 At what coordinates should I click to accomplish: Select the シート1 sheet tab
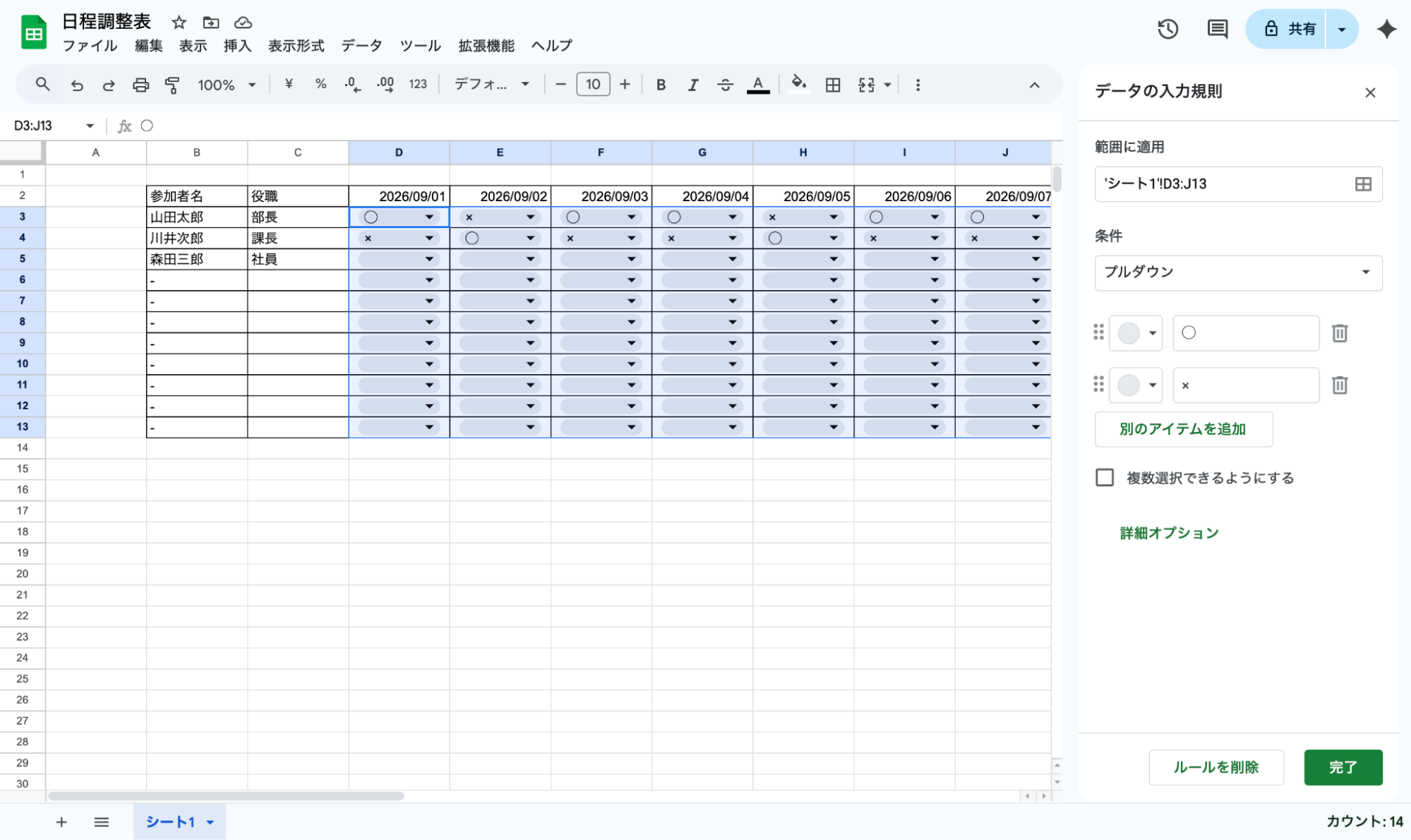tap(170, 822)
